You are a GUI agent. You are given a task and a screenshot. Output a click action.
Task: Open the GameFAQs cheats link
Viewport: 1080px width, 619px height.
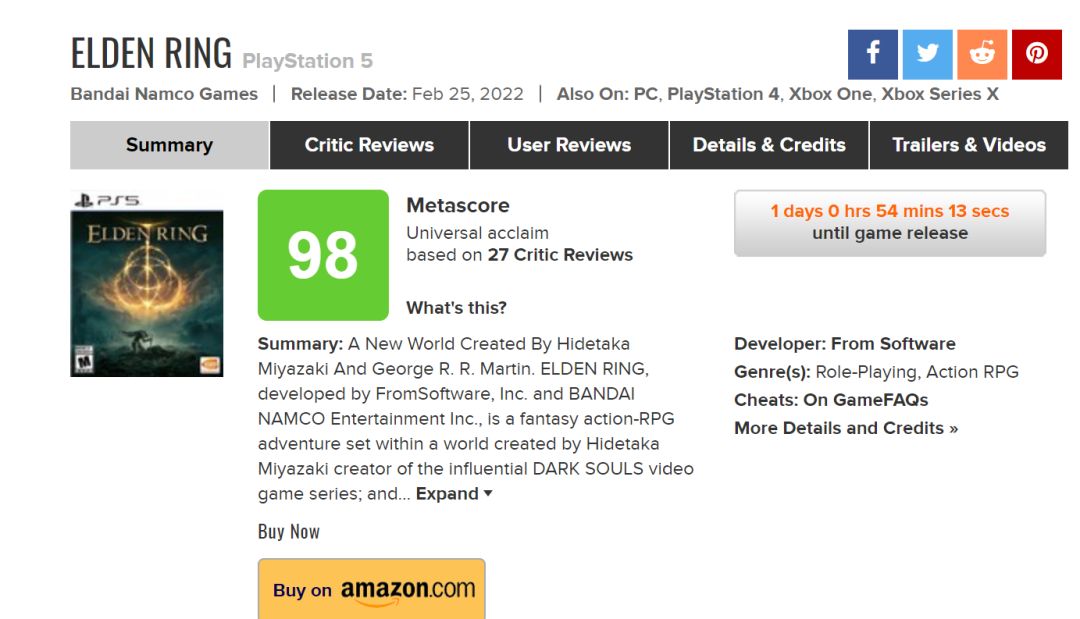(866, 400)
